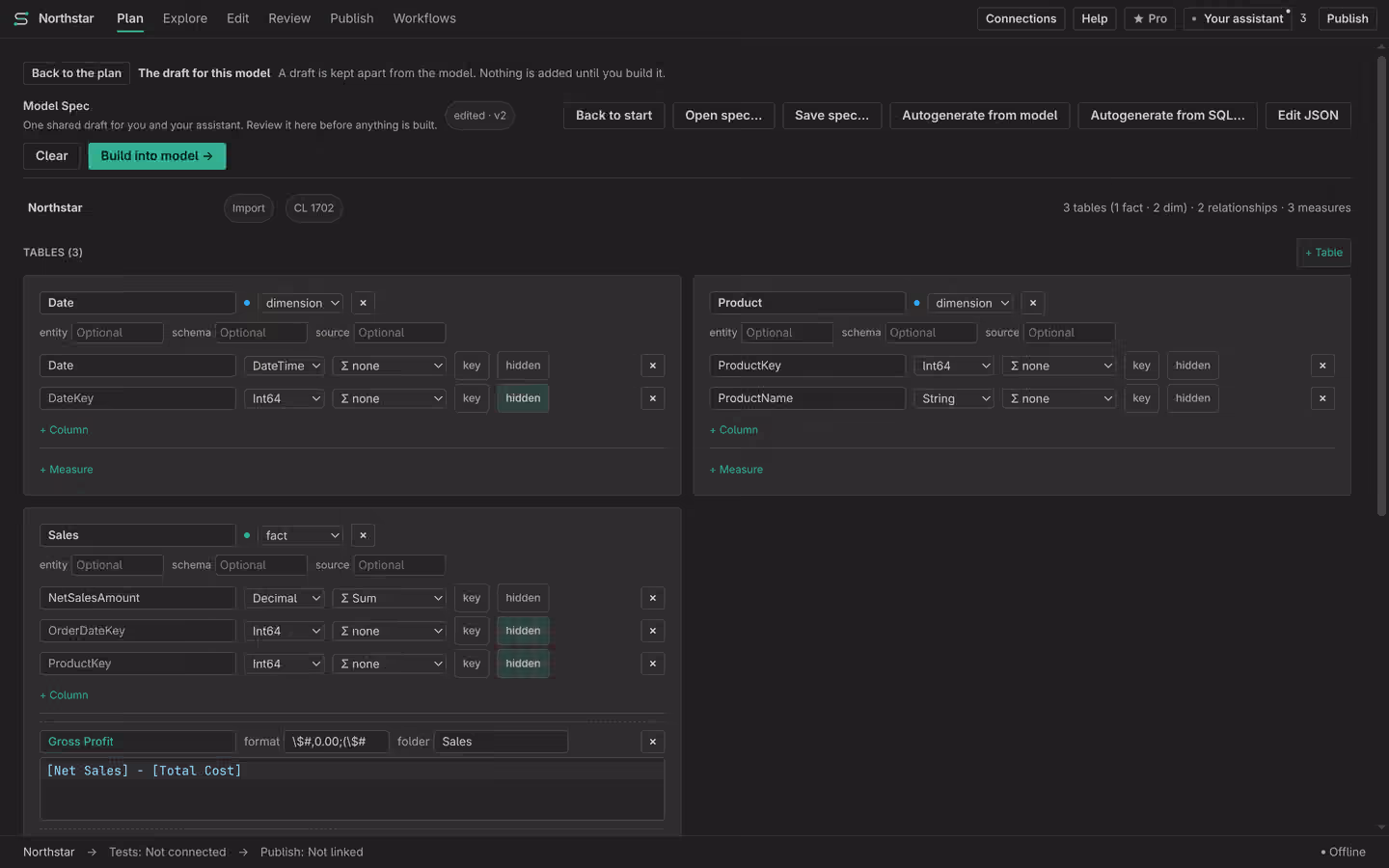
Task: Open the Decimal data type dropdown
Action: tap(284, 598)
